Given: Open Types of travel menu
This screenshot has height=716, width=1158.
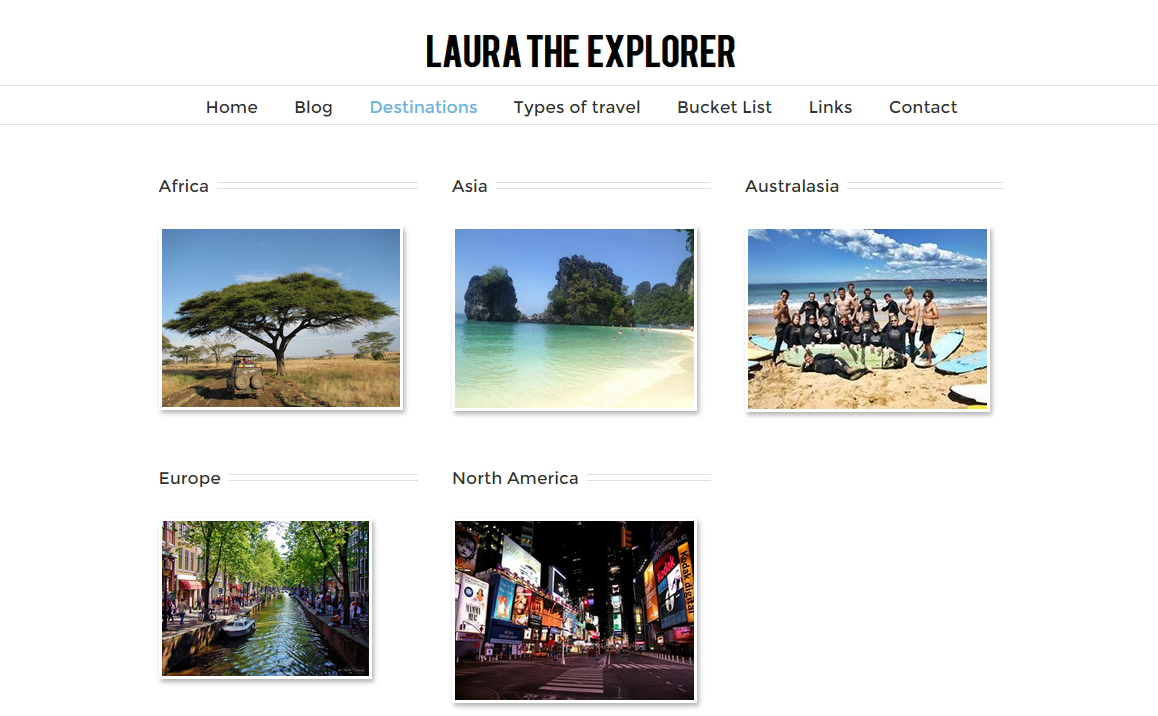Looking at the screenshot, I should click(x=577, y=107).
